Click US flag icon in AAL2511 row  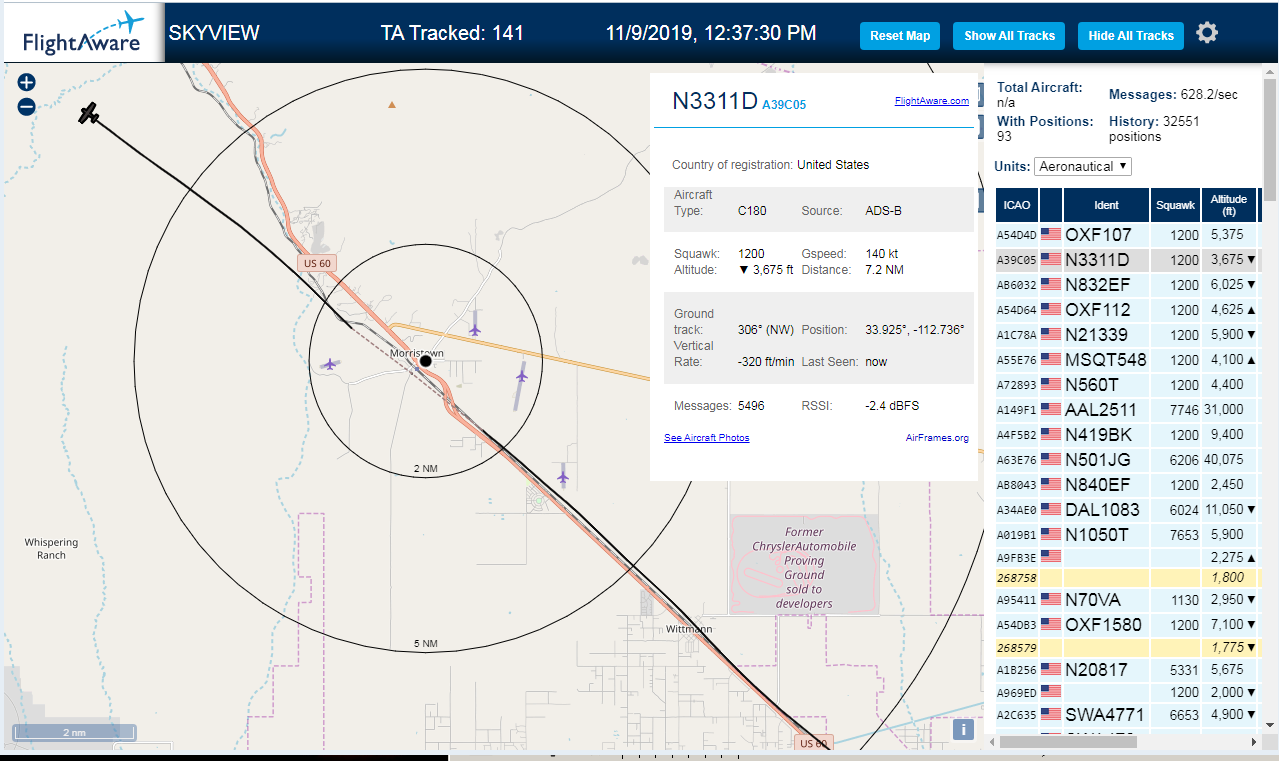pos(1051,410)
